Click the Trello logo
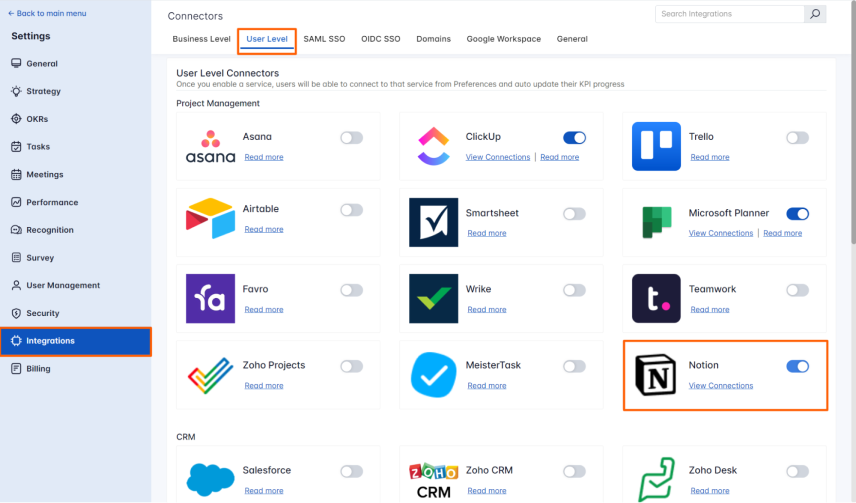Image resolution: width=856 pixels, height=503 pixels. coord(656,146)
